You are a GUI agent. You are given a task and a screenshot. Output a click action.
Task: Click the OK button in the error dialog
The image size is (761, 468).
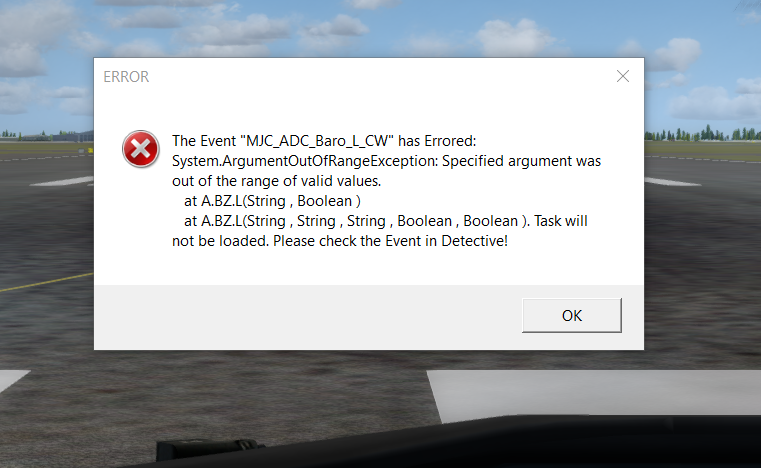pyautogui.click(x=572, y=315)
